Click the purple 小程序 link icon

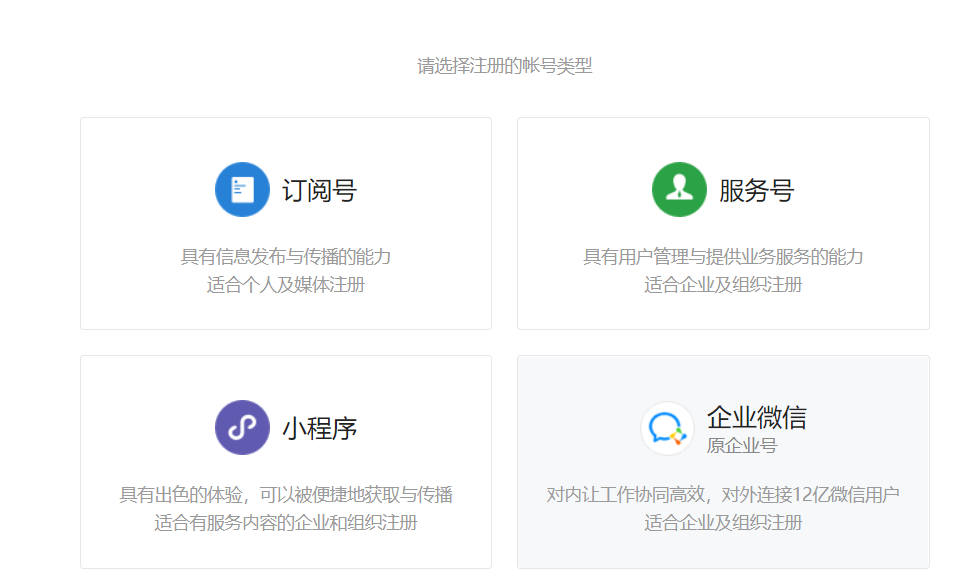tap(242, 428)
